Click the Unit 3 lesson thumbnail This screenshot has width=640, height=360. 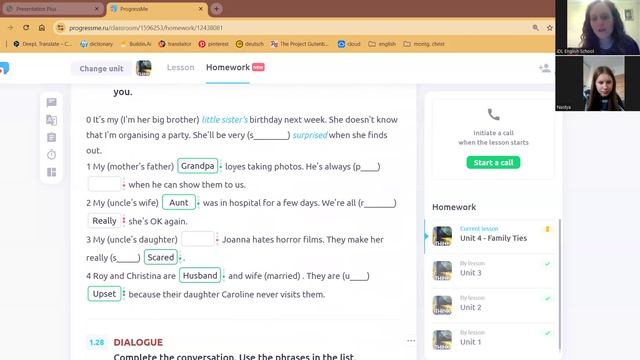point(442,271)
